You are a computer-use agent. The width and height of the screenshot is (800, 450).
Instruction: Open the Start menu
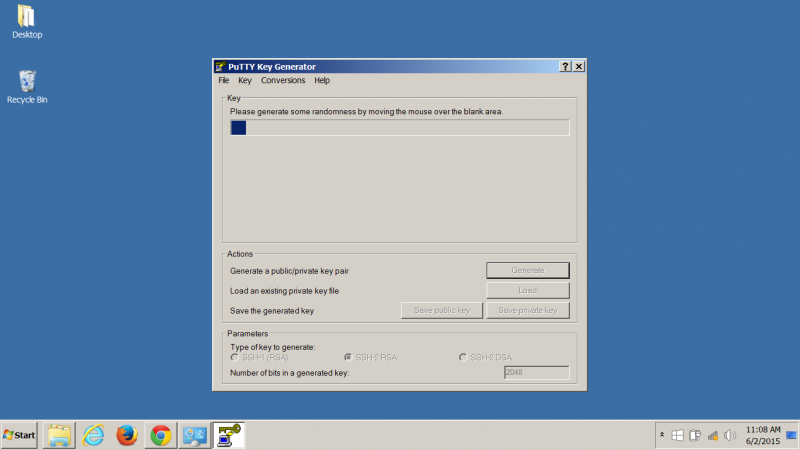[x=19, y=435]
